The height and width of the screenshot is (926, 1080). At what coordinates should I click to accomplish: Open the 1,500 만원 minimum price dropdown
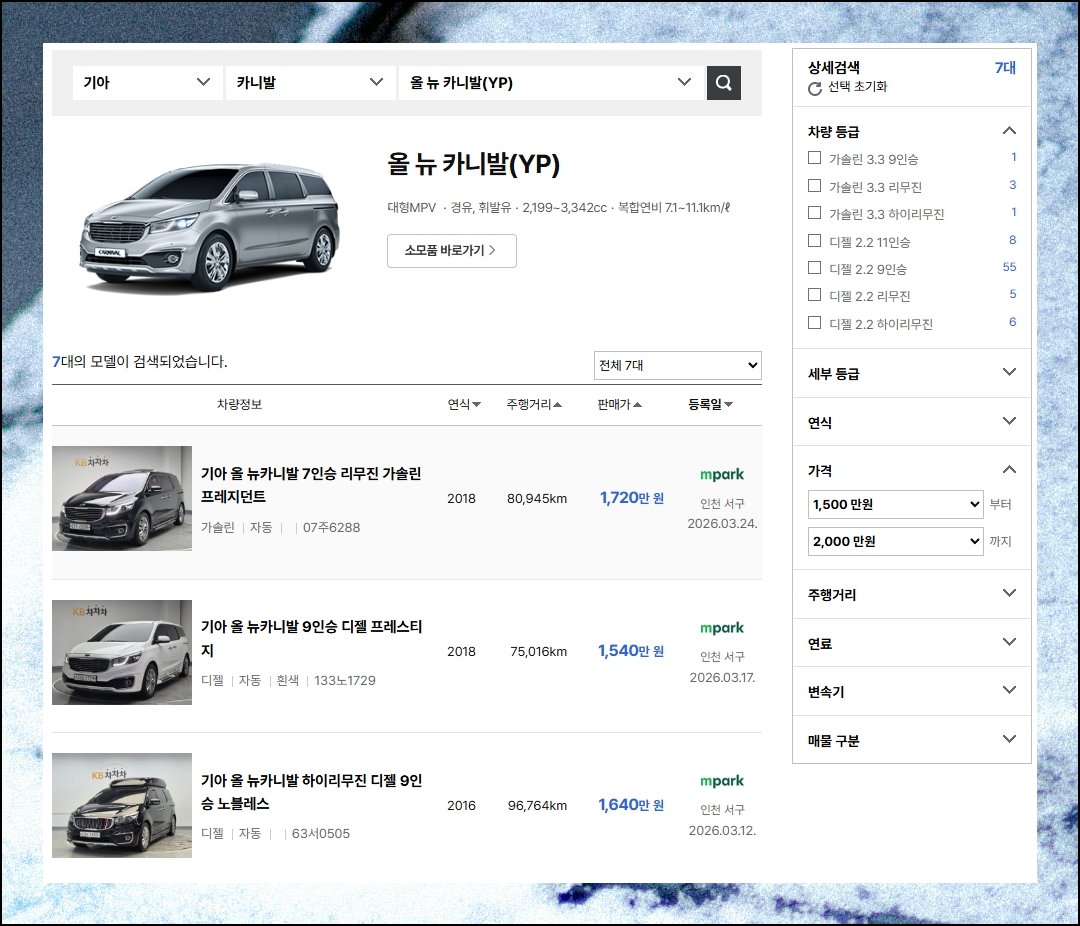coord(895,504)
